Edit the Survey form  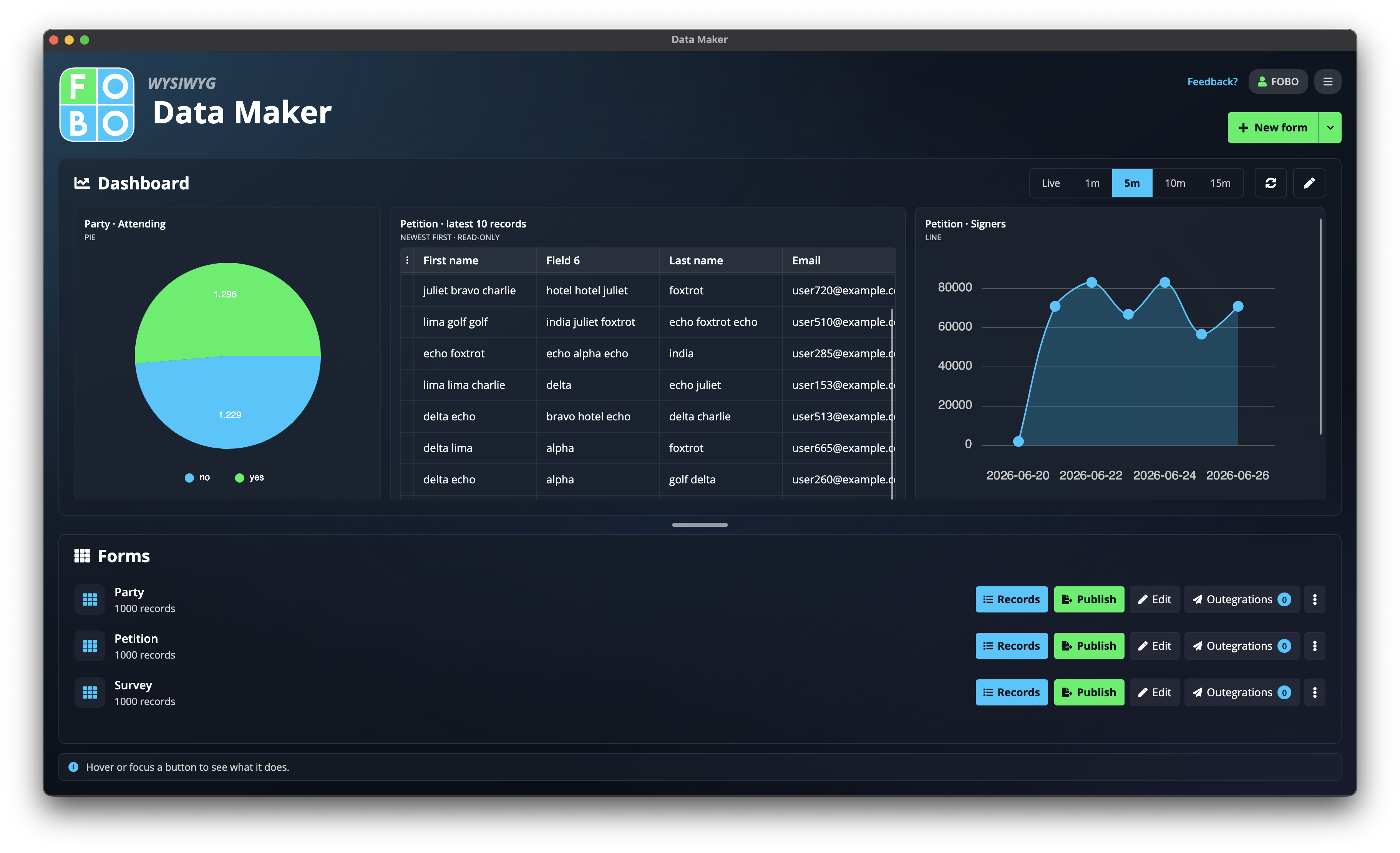1154,693
